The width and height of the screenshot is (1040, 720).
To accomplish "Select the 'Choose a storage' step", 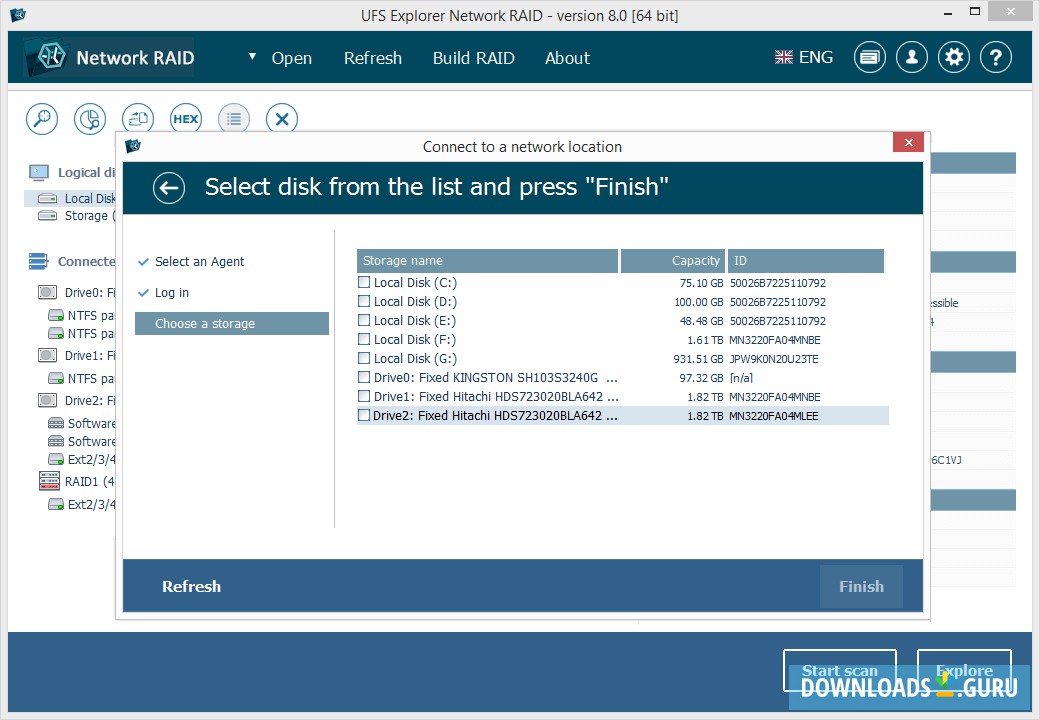I will [x=231, y=324].
